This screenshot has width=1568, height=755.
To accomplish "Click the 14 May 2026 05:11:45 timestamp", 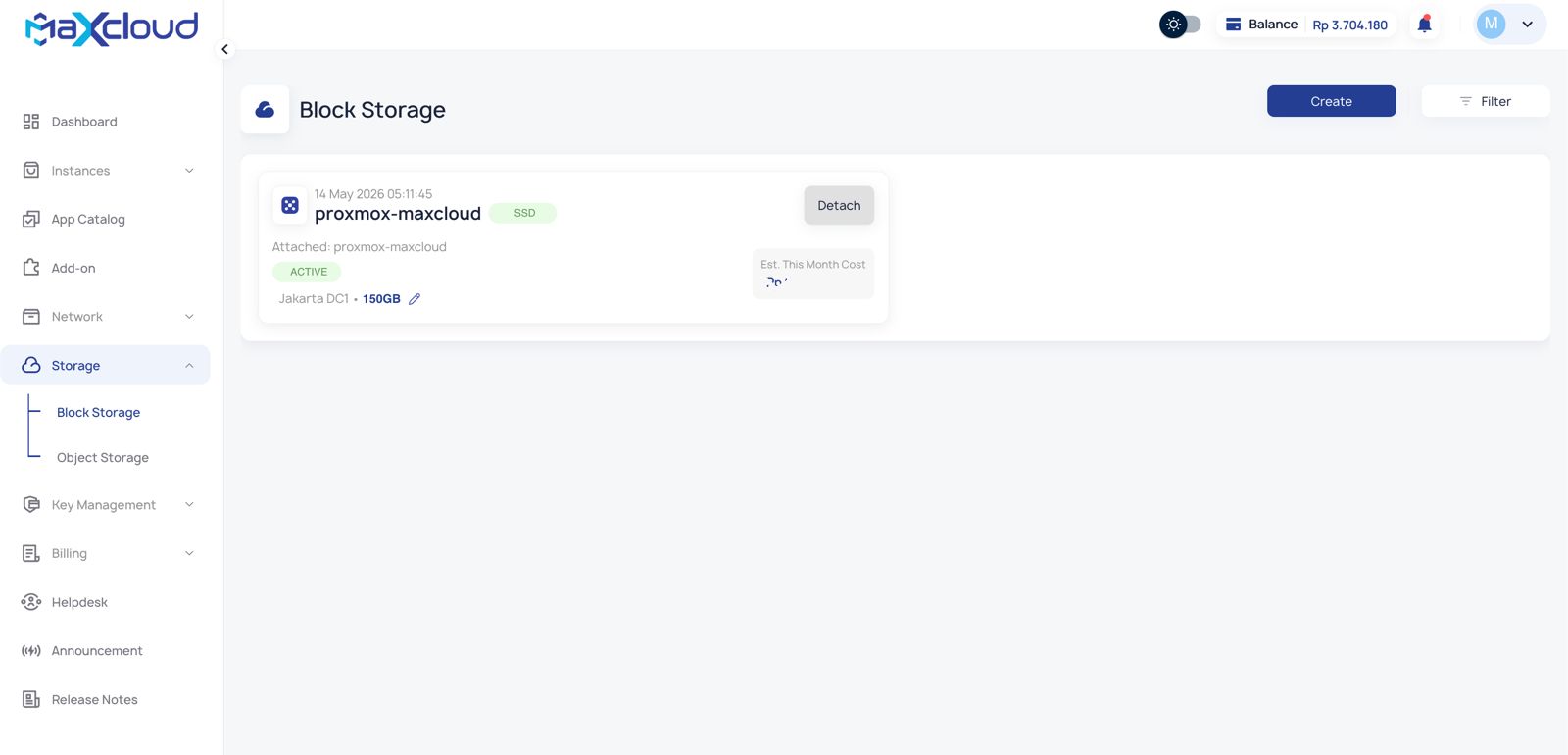I will click(373, 194).
